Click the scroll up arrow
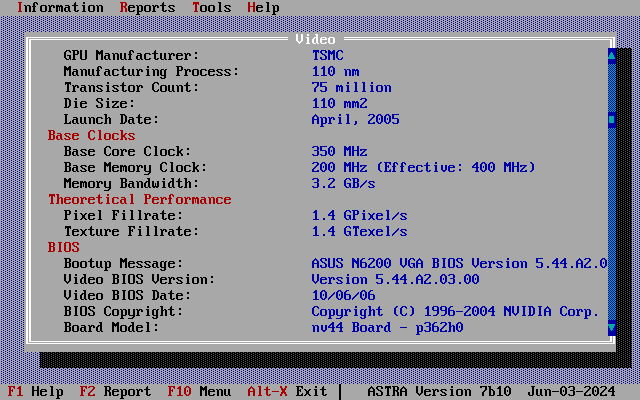 (x=611, y=56)
